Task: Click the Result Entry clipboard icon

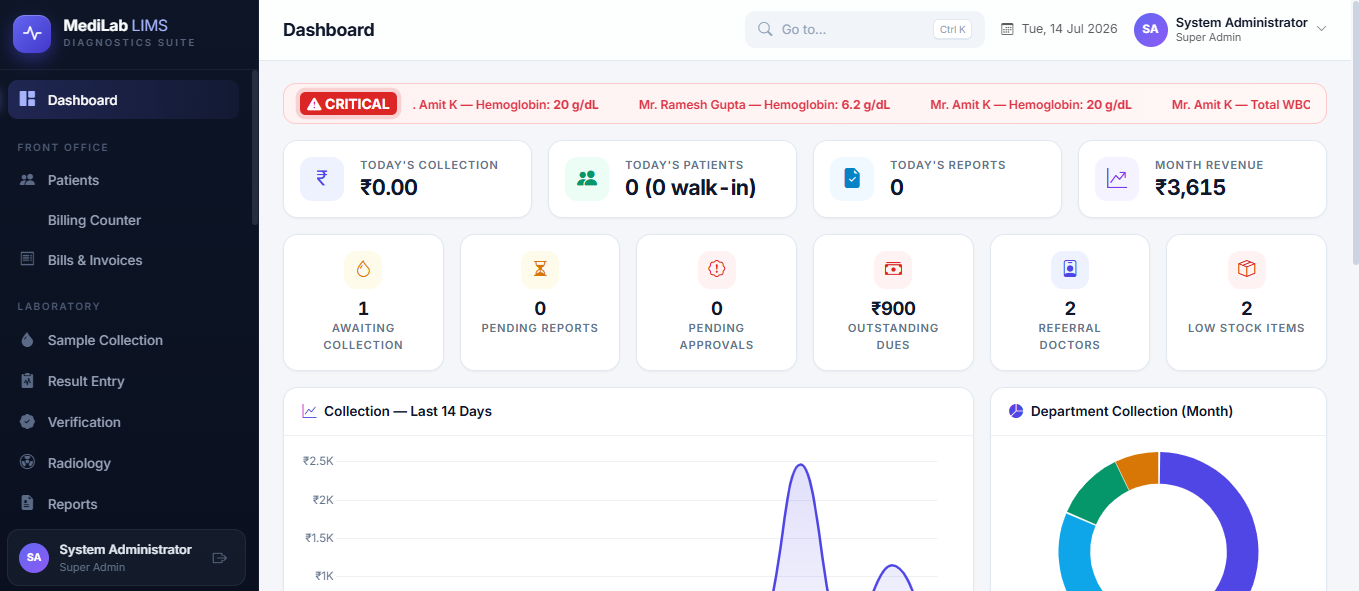Action: click(x=28, y=381)
